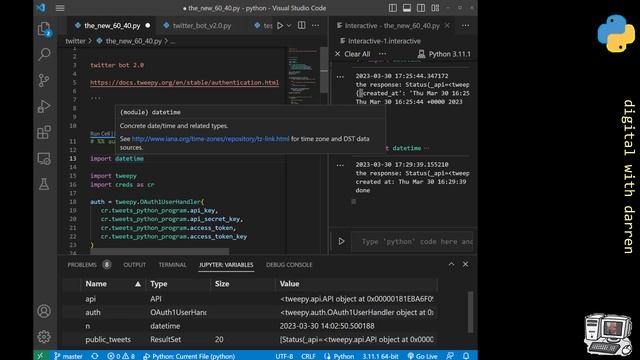Start Go Live server in status bar
The width and height of the screenshot is (640, 360).
tap(422, 356)
